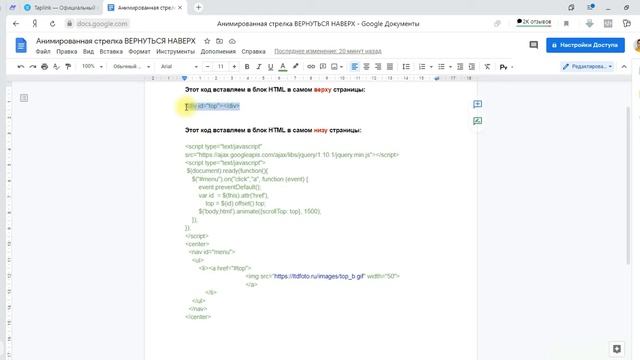Open the ftdfoto.ru image link
The height and width of the screenshot is (360, 640).
(x=319, y=276)
